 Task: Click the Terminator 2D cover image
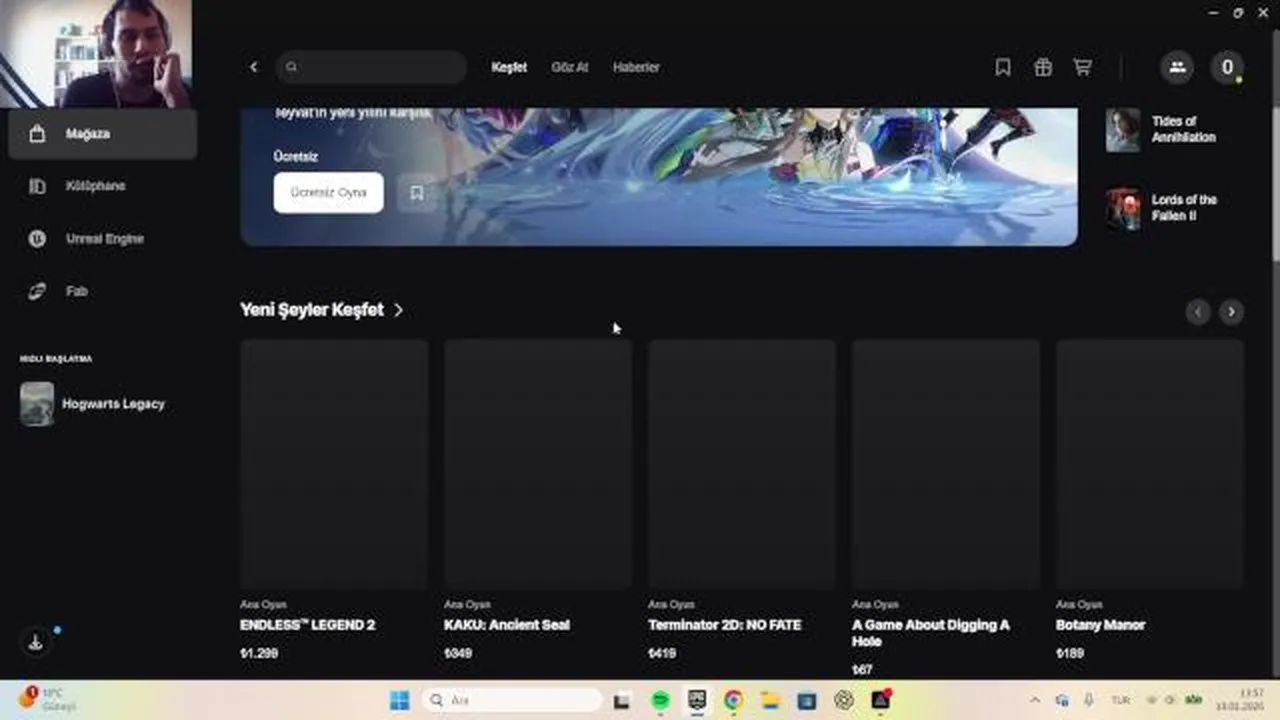click(x=742, y=464)
